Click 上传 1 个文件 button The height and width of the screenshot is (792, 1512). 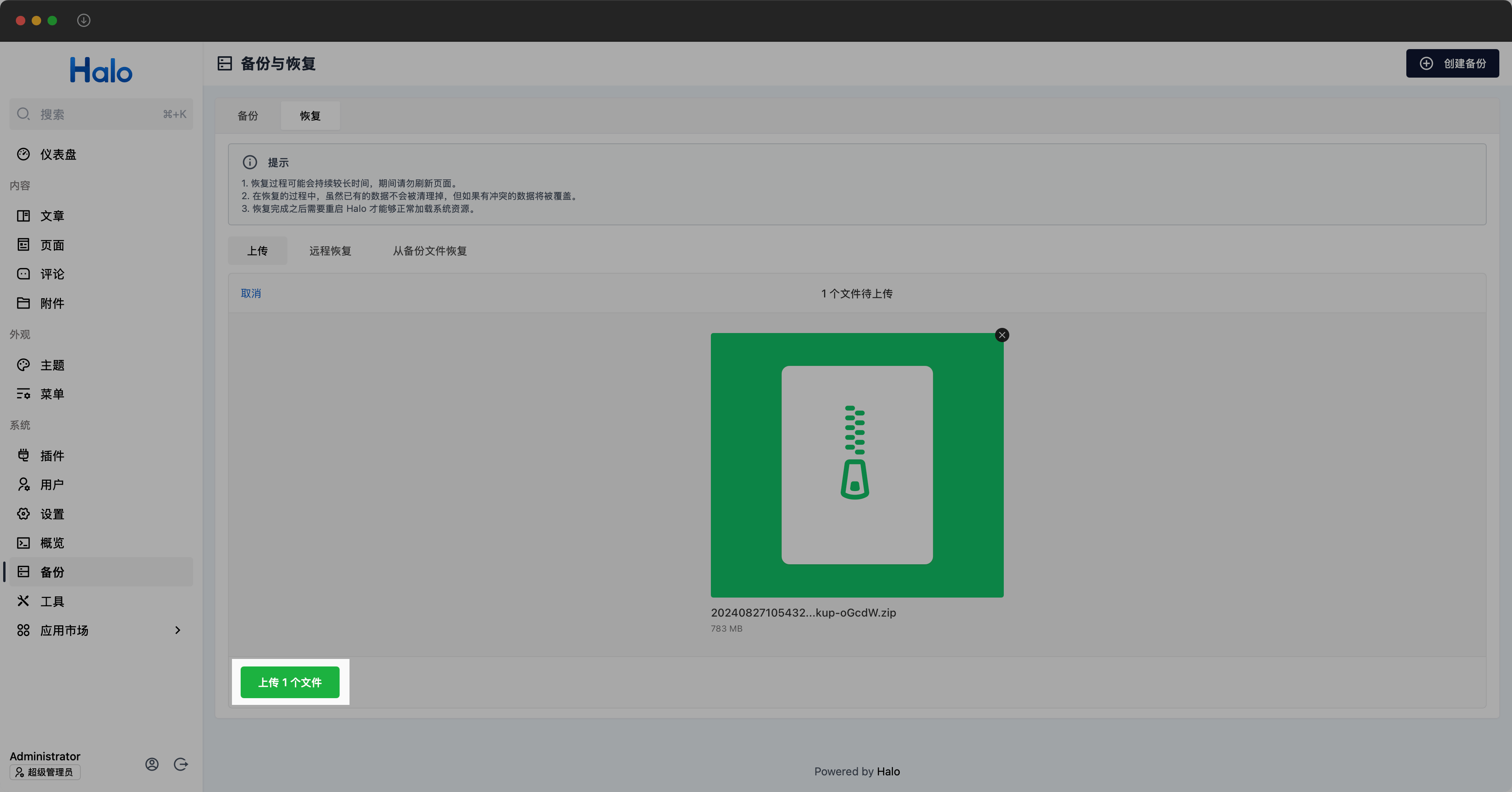click(x=290, y=682)
